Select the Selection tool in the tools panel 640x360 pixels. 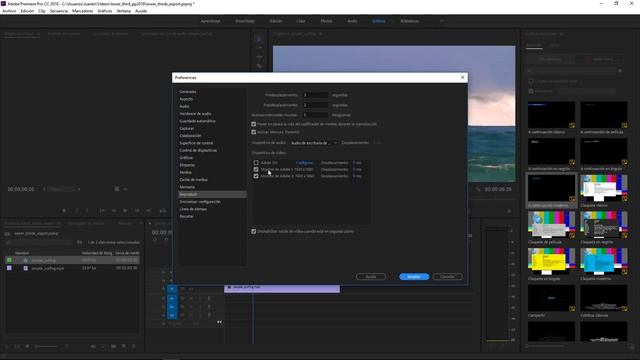click(259, 39)
